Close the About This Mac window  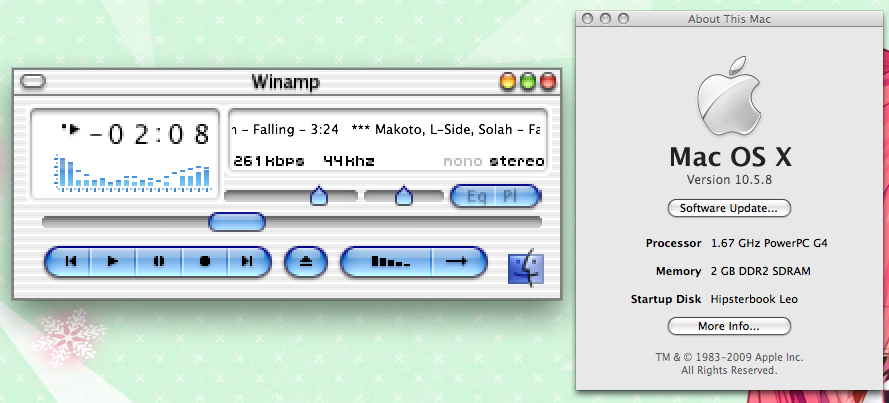(x=587, y=19)
